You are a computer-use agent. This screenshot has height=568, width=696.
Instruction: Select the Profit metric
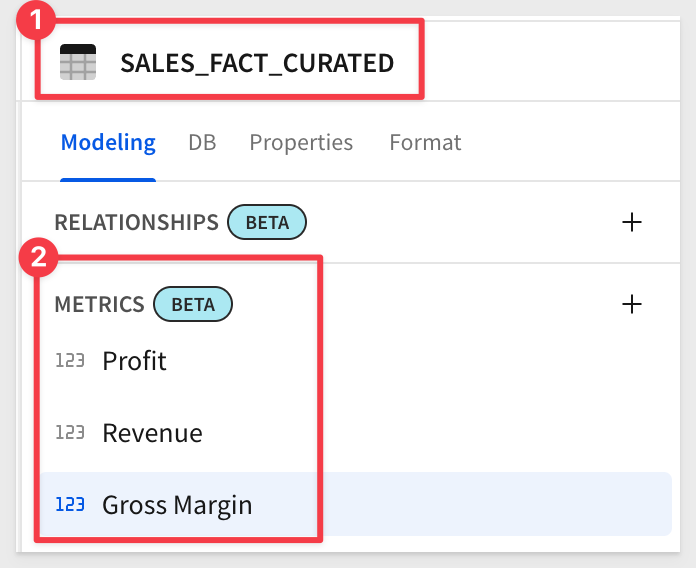click(x=134, y=360)
